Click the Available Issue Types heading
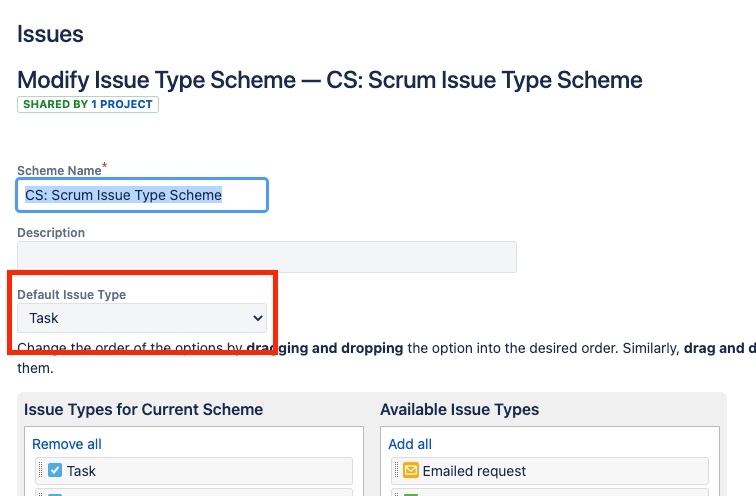Screen dimensions: 756x496 tap(459, 409)
